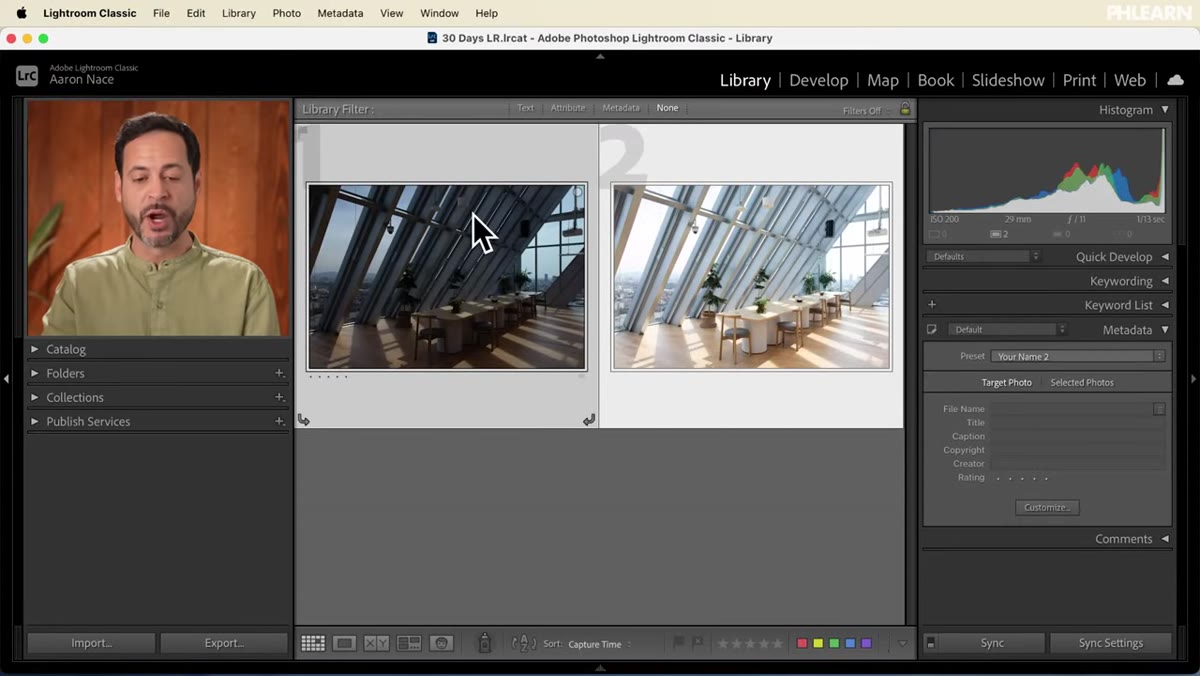Set flag as picked icon
The image size is (1200, 676).
click(x=680, y=643)
